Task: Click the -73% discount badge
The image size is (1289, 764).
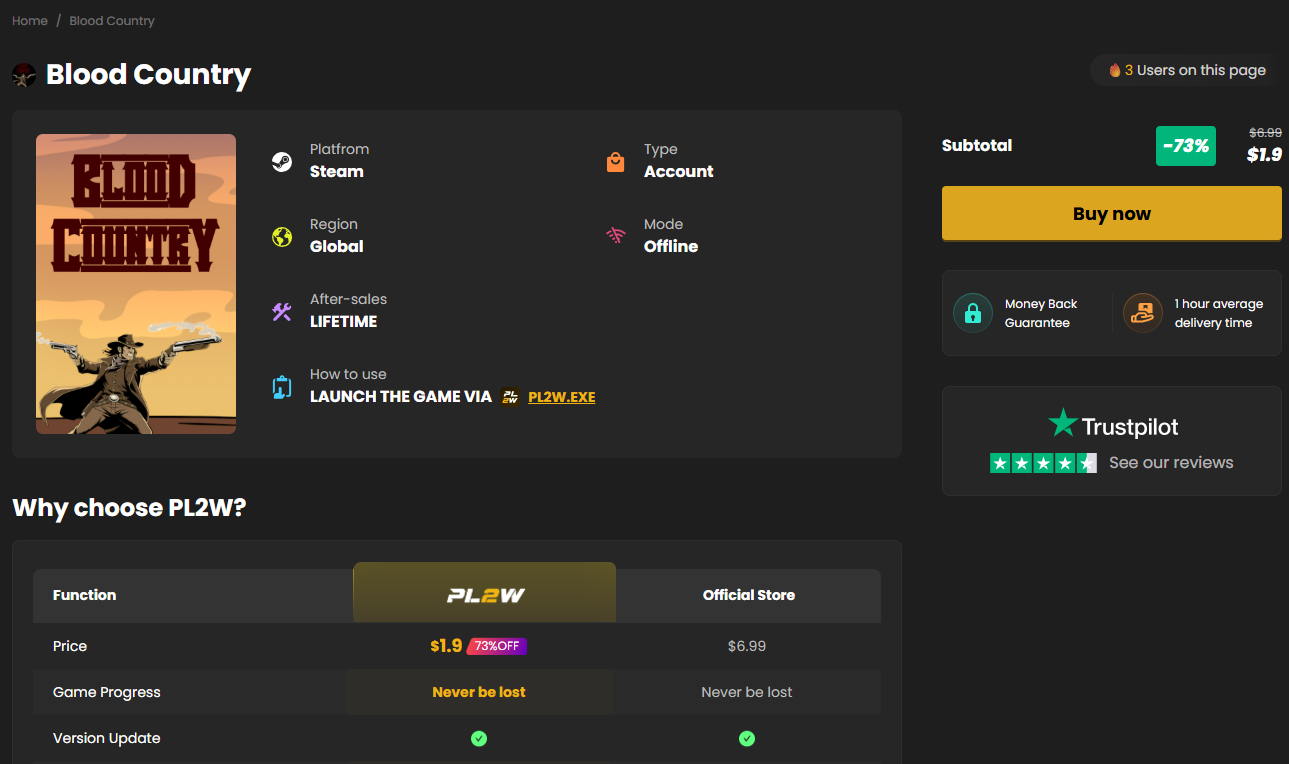Action: tap(1185, 146)
